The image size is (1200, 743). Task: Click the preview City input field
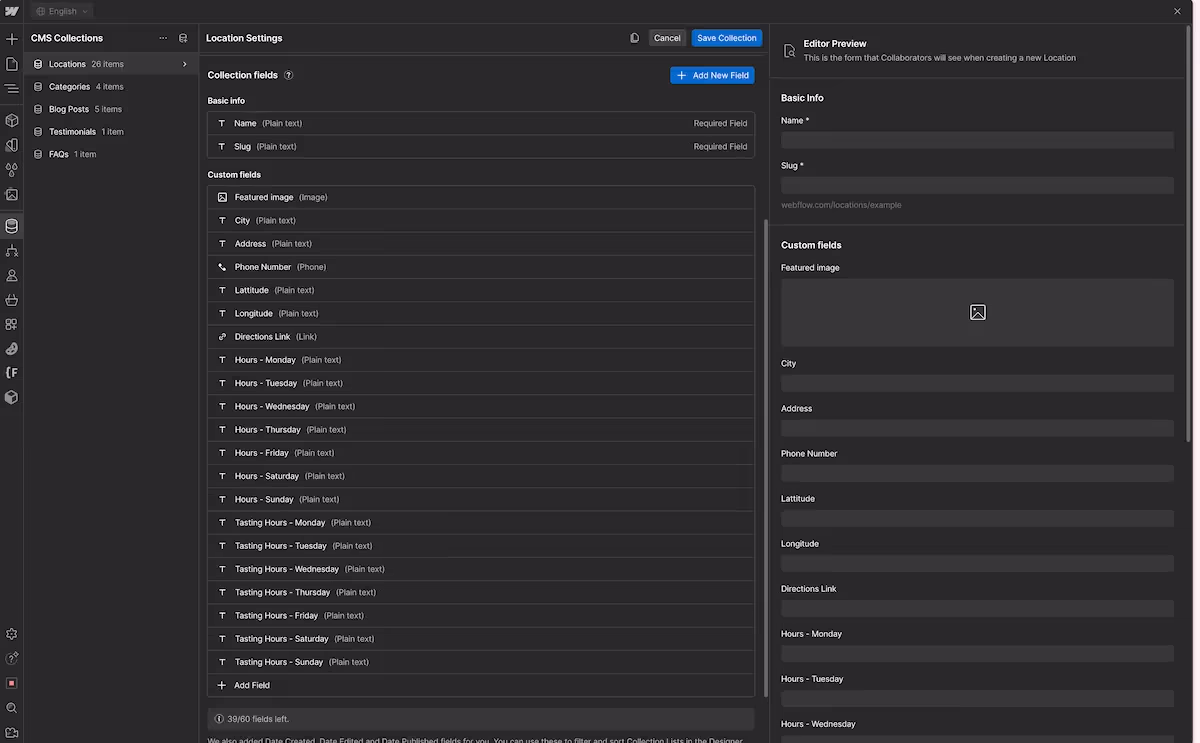coord(977,383)
